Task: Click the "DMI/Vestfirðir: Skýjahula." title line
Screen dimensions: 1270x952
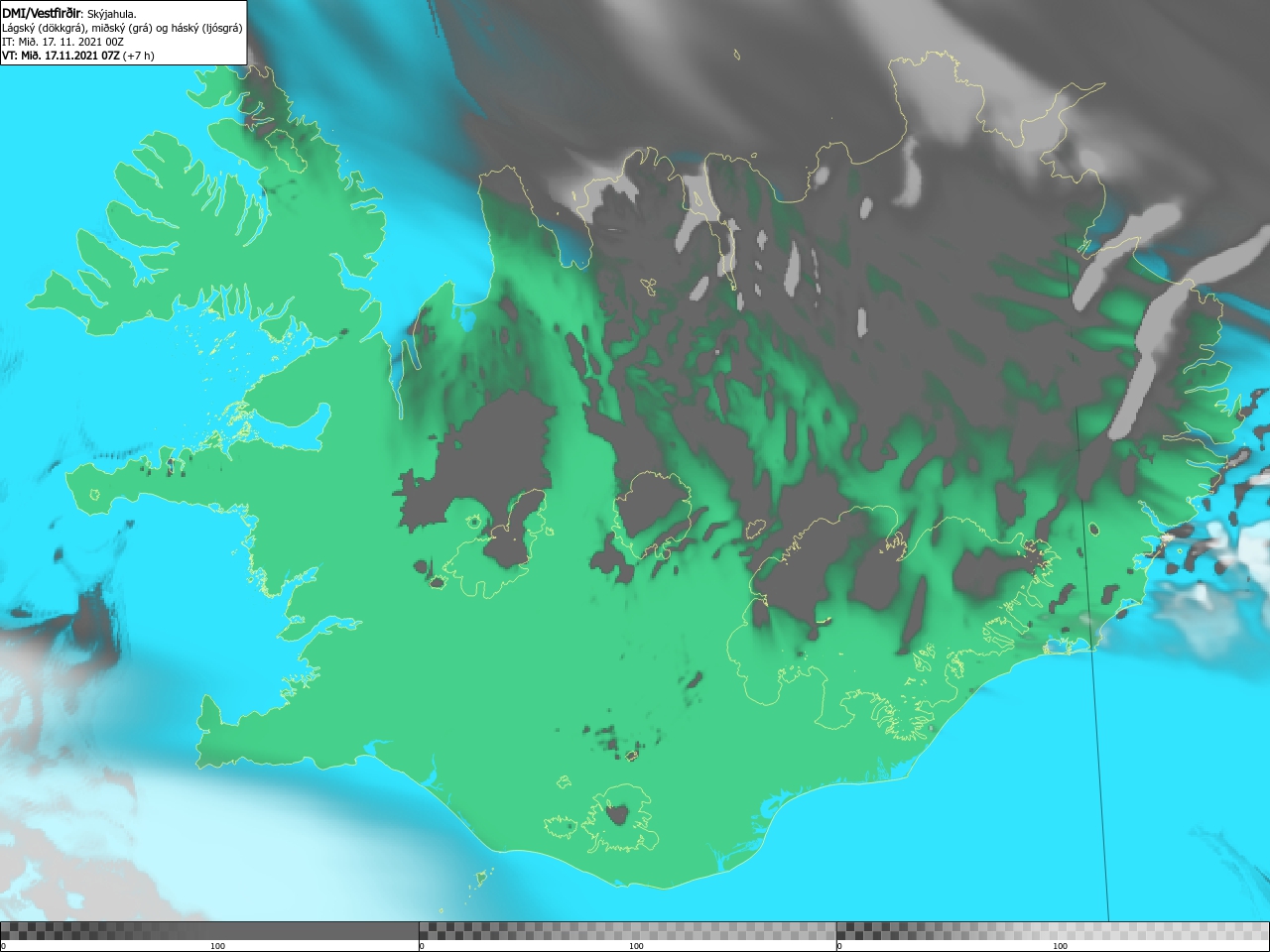Action: coord(69,14)
